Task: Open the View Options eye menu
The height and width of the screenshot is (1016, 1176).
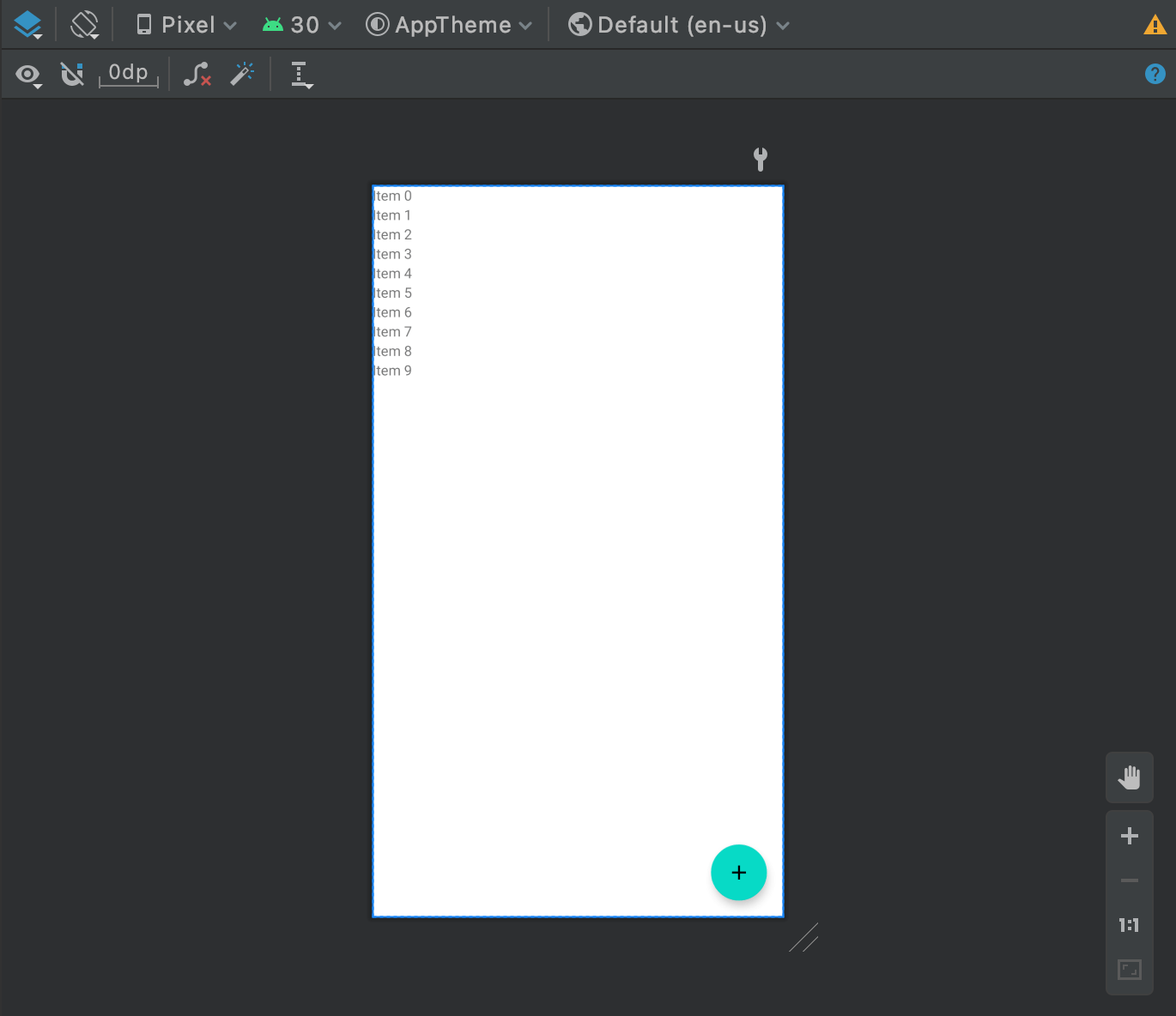Action: click(x=28, y=75)
